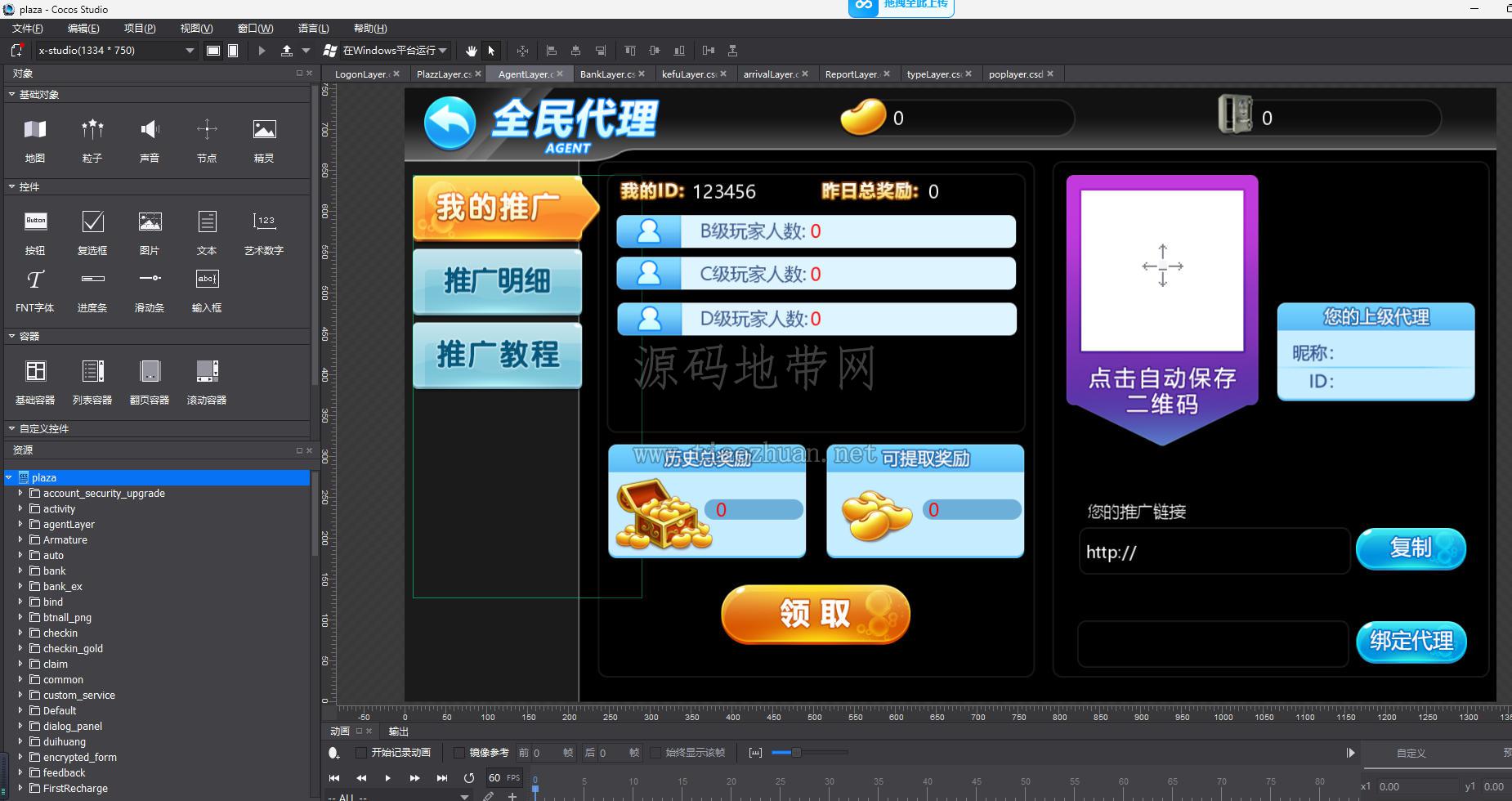Image resolution: width=1512 pixels, height=801 pixels.
Task: Open the 编辑(E) menu
Action: coord(83,29)
